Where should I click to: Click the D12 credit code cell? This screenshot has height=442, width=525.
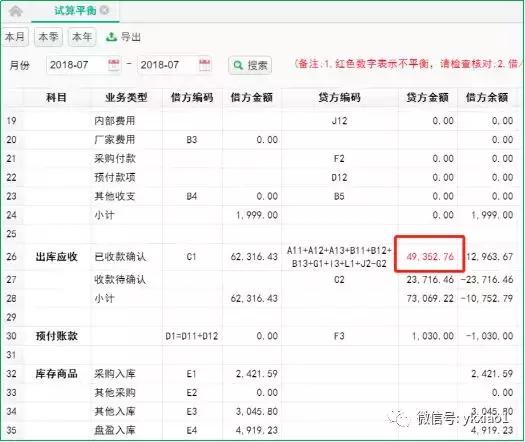[339, 177]
